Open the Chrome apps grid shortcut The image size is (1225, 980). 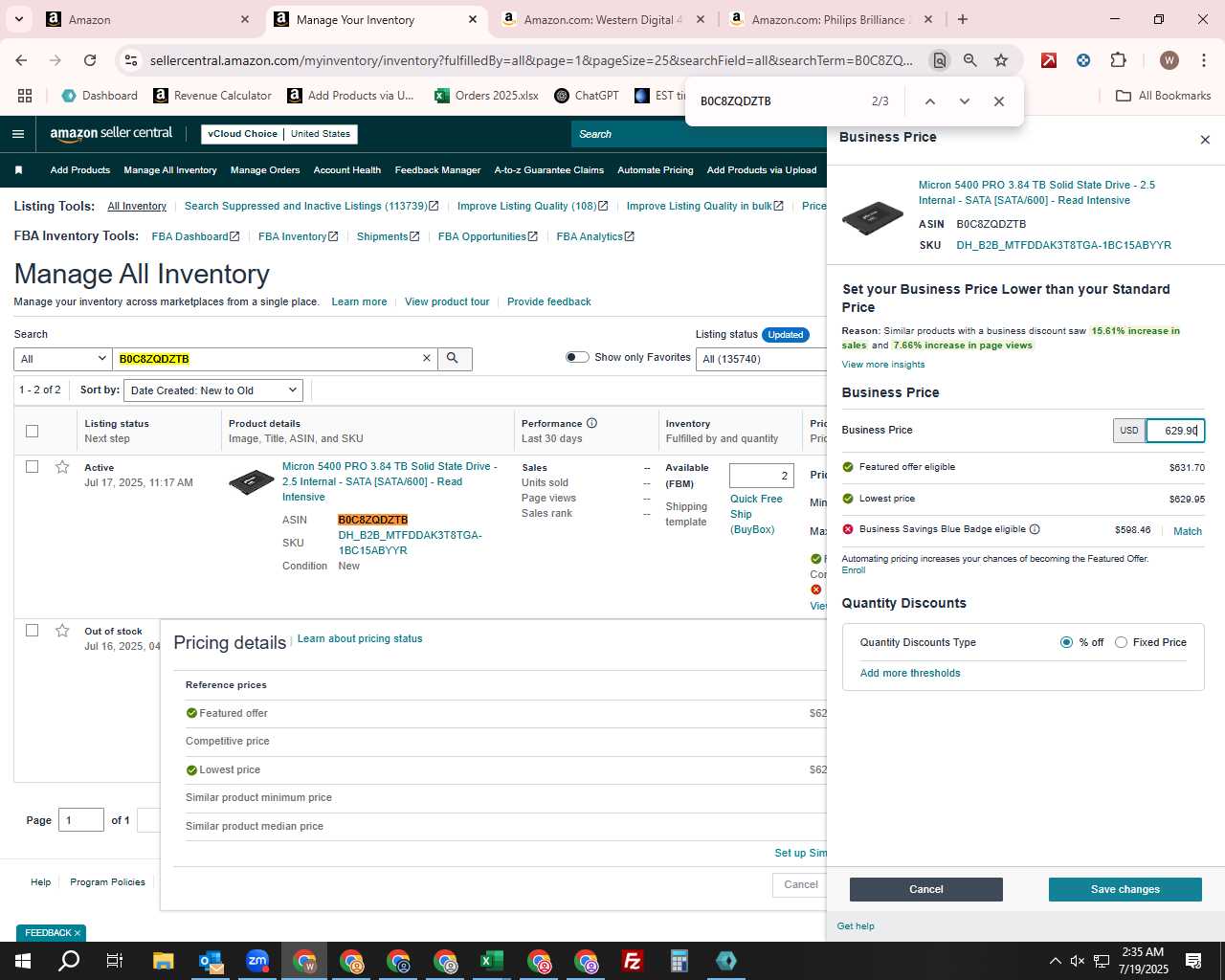[25, 96]
